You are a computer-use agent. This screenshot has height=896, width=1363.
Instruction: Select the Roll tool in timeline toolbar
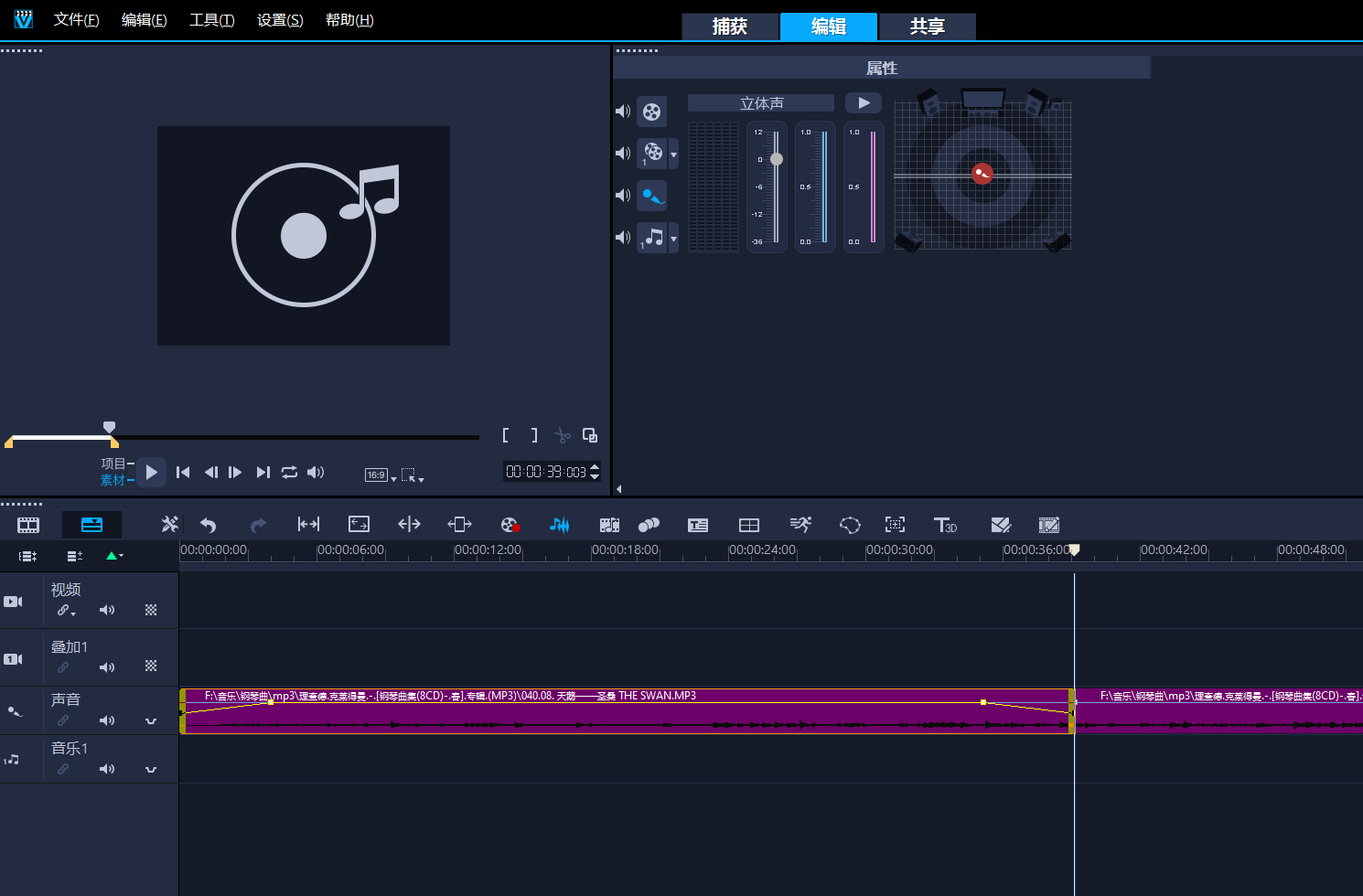[x=409, y=524]
